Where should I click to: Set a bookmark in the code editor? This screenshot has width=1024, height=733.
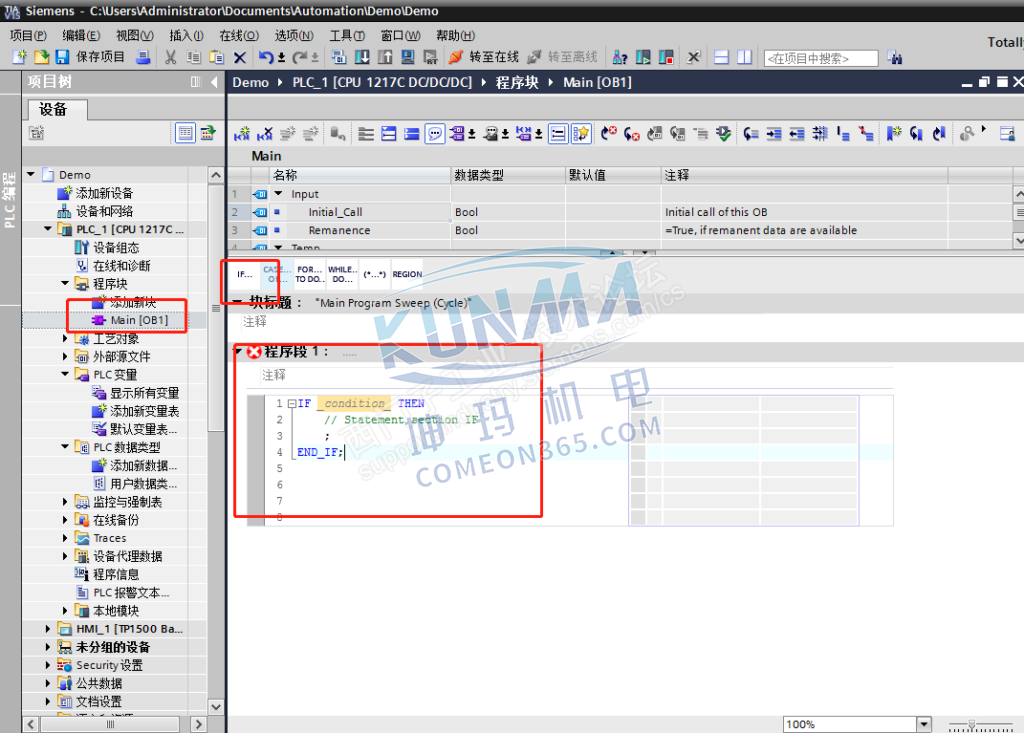click(894, 133)
